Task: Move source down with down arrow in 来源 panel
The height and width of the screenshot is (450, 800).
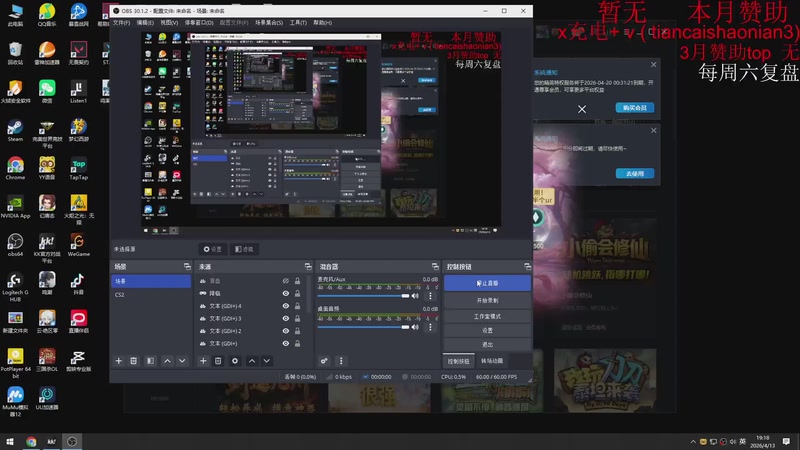Action: click(266, 361)
